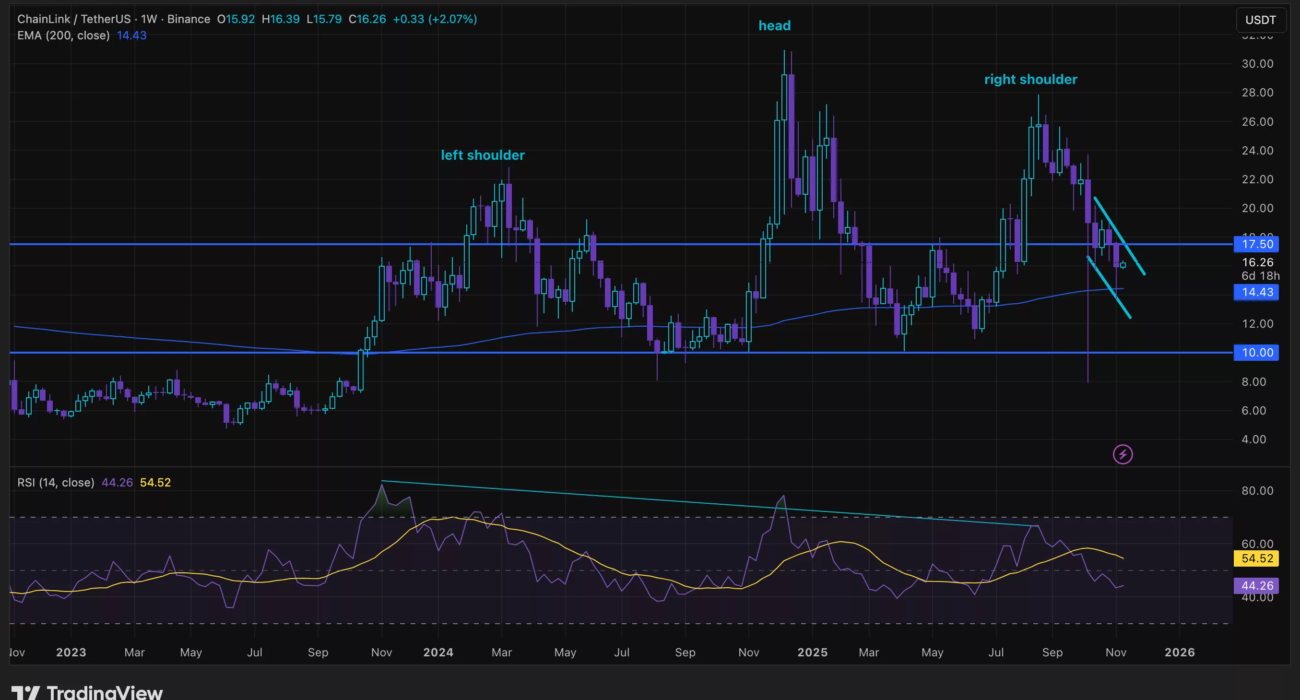
Task: Click the "right shoulder" annotation
Action: (1030, 79)
